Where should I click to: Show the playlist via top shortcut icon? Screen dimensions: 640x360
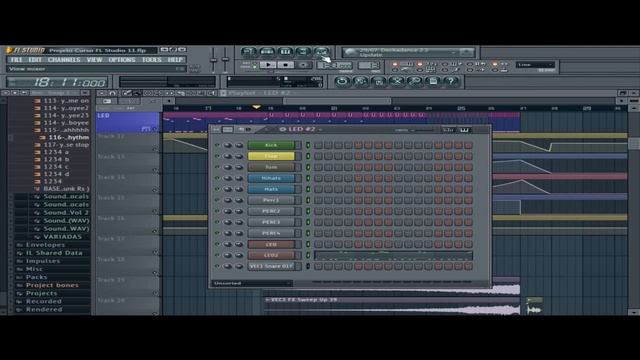tap(249, 52)
